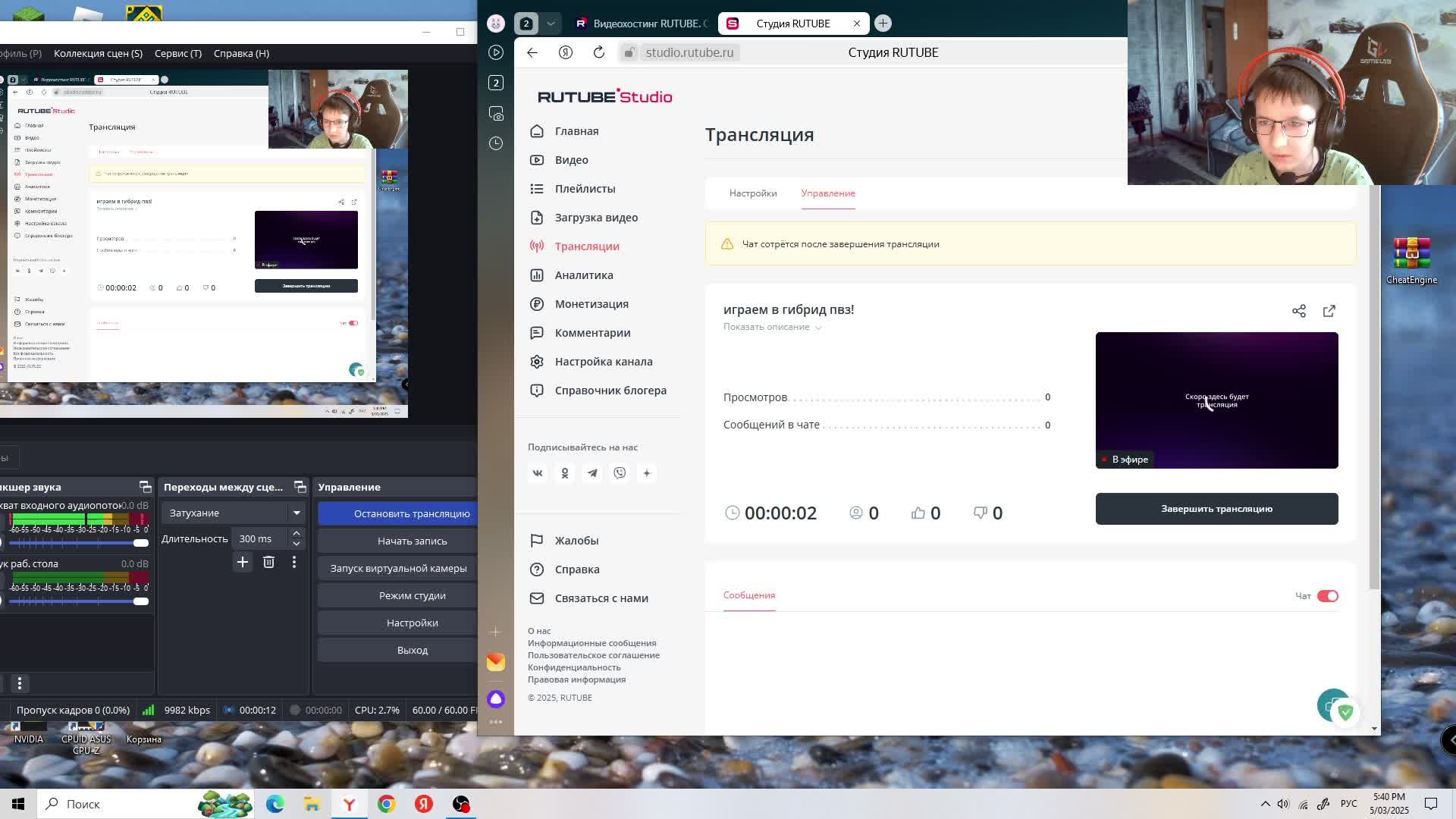Click the VK social icon
Viewport: 1456px width, 819px height.
tap(538, 473)
